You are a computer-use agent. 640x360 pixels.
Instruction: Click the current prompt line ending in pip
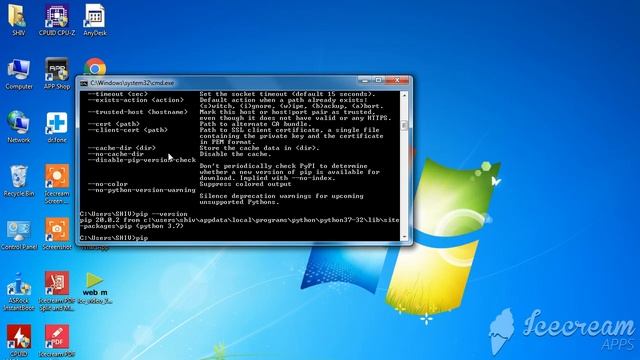point(114,238)
